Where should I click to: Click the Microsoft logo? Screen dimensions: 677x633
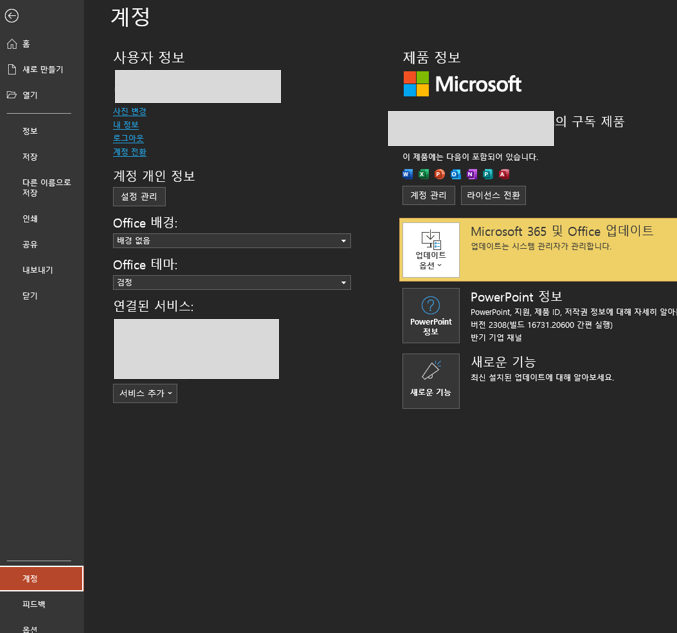pyautogui.click(x=462, y=84)
